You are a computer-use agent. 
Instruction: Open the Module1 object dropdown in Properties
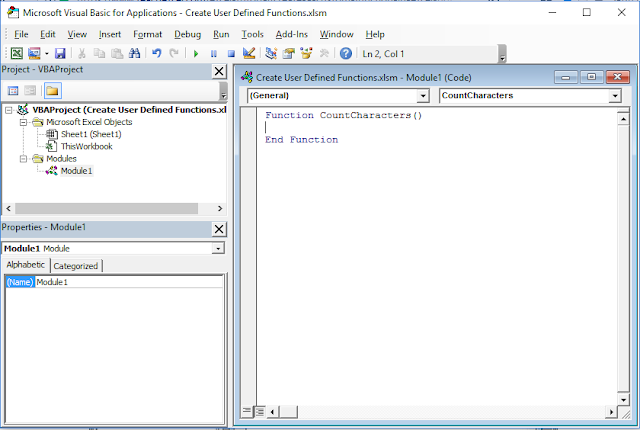(218, 248)
